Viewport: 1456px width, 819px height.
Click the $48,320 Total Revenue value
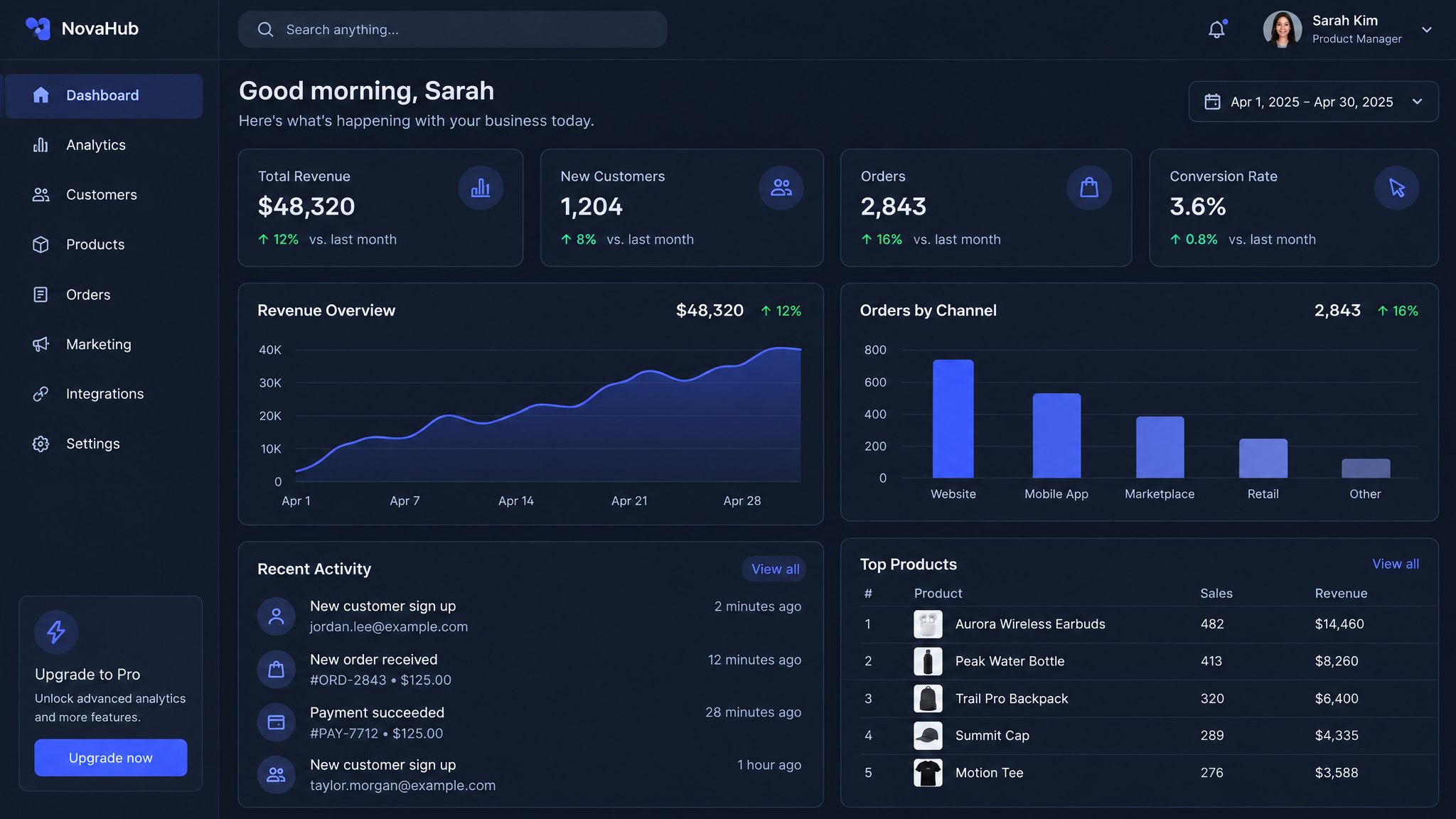306,207
